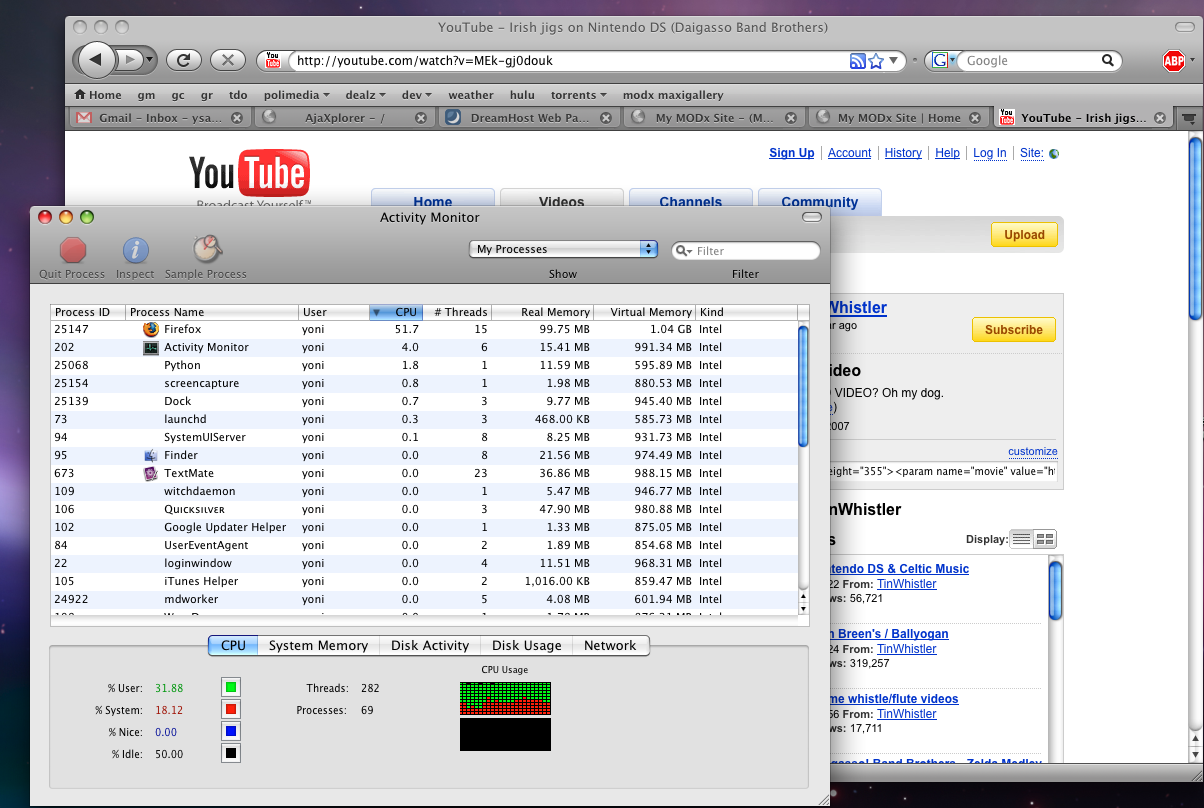This screenshot has width=1204, height=808.
Task: Open the dev bookmarks folder
Action: pos(416,95)
